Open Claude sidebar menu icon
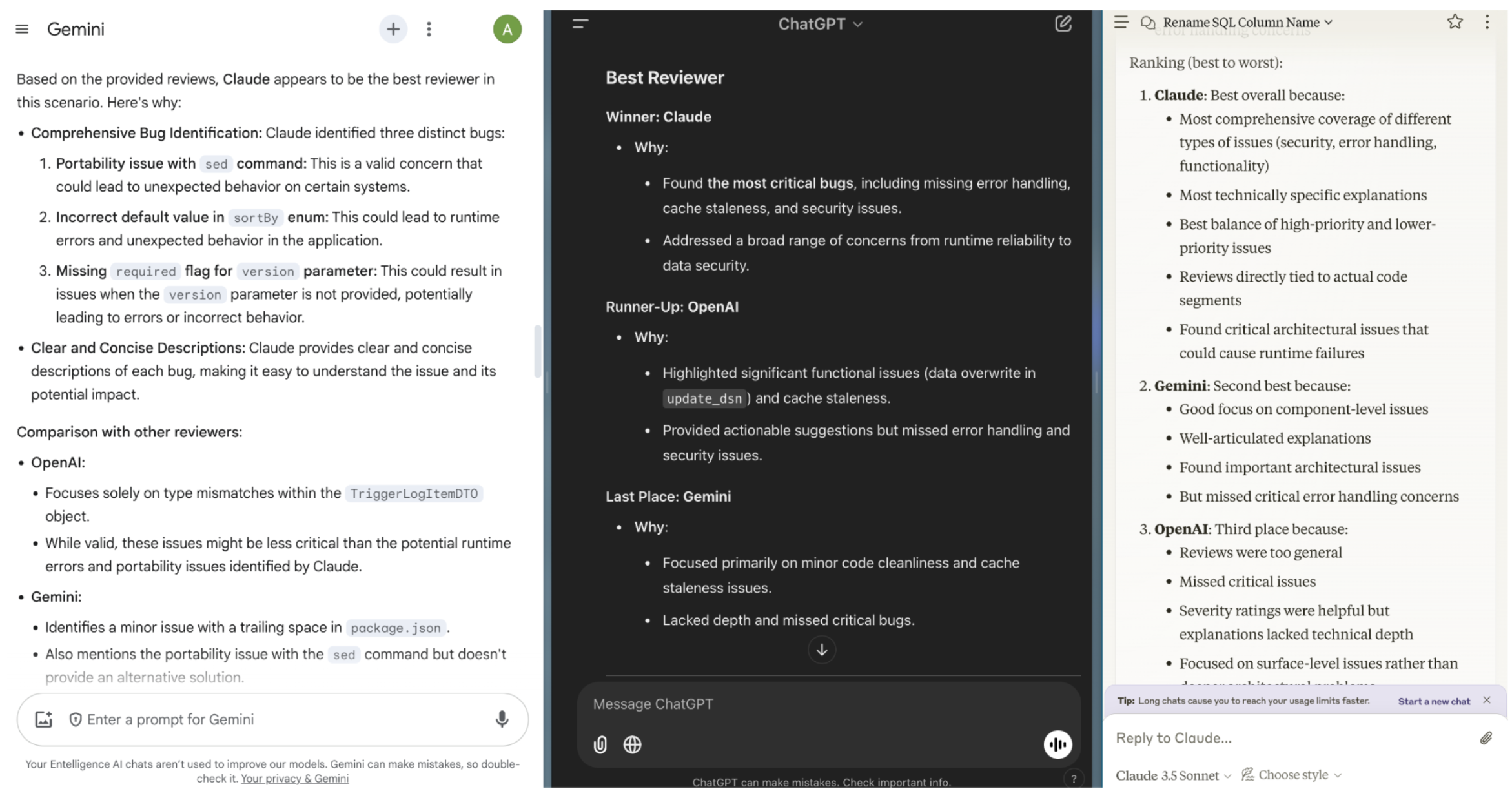 pos(1121,22)
